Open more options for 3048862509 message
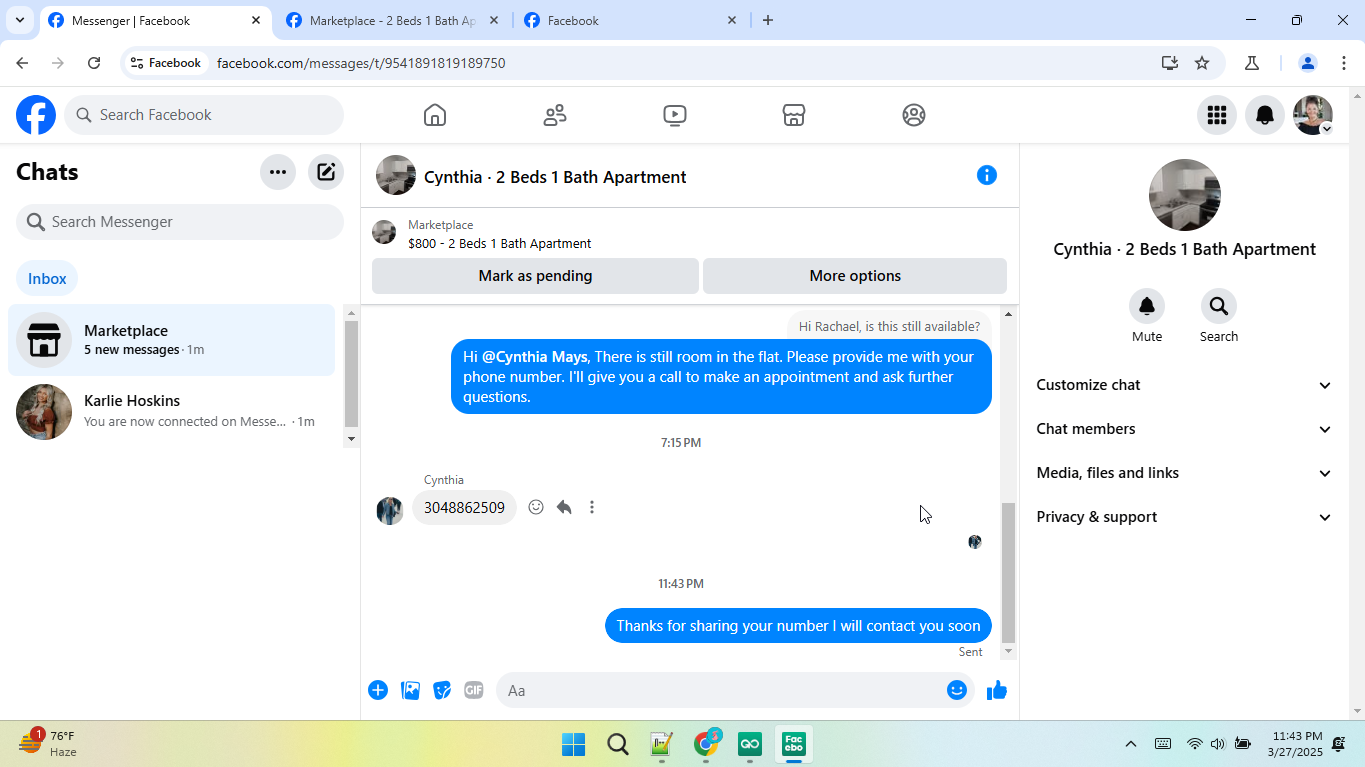The height and width of the screenshot is (767, 1365). (592, 507)
